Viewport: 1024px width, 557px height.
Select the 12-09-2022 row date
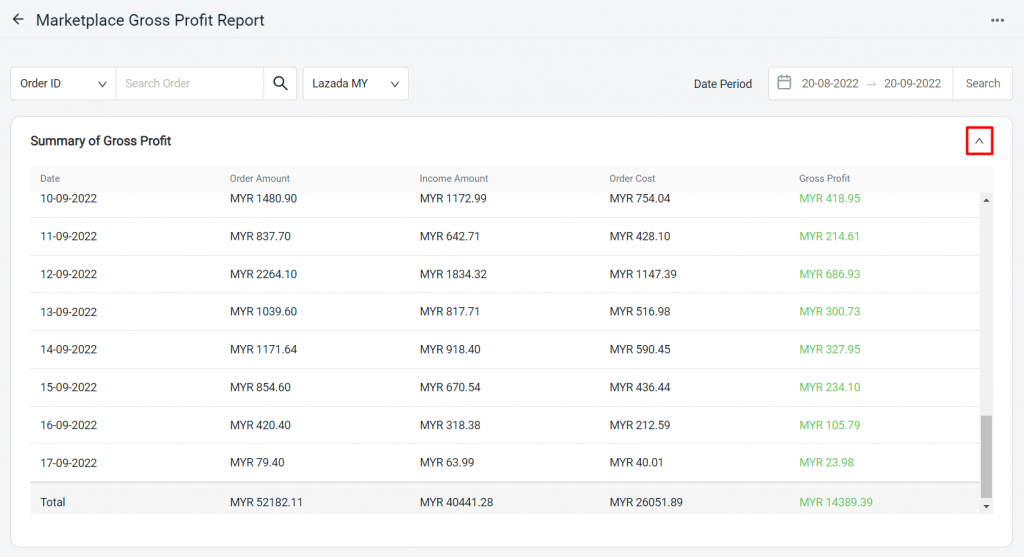tap(68, 274)
